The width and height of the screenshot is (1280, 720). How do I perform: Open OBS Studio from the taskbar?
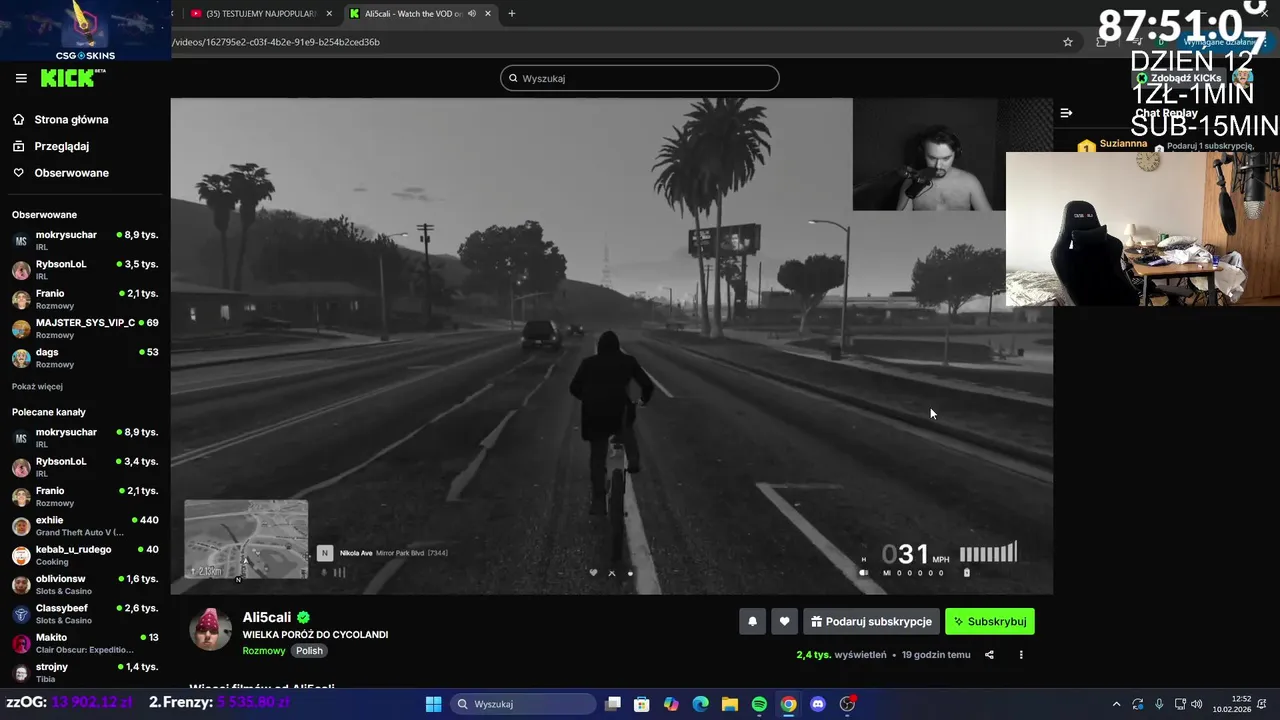click(x=848, y=704)
